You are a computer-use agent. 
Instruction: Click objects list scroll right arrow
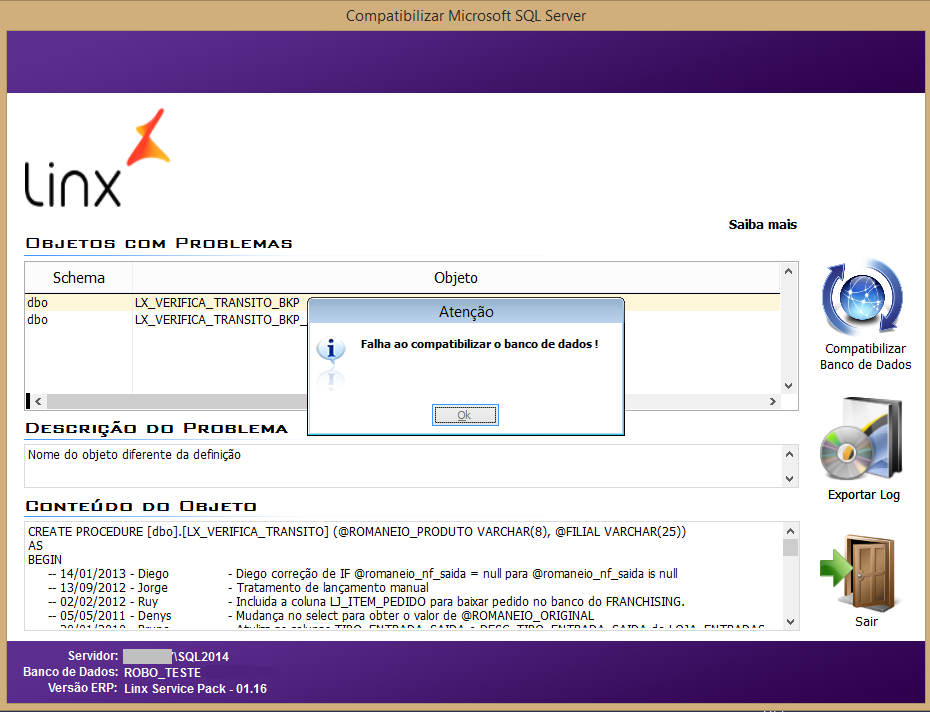coord(772,402)
